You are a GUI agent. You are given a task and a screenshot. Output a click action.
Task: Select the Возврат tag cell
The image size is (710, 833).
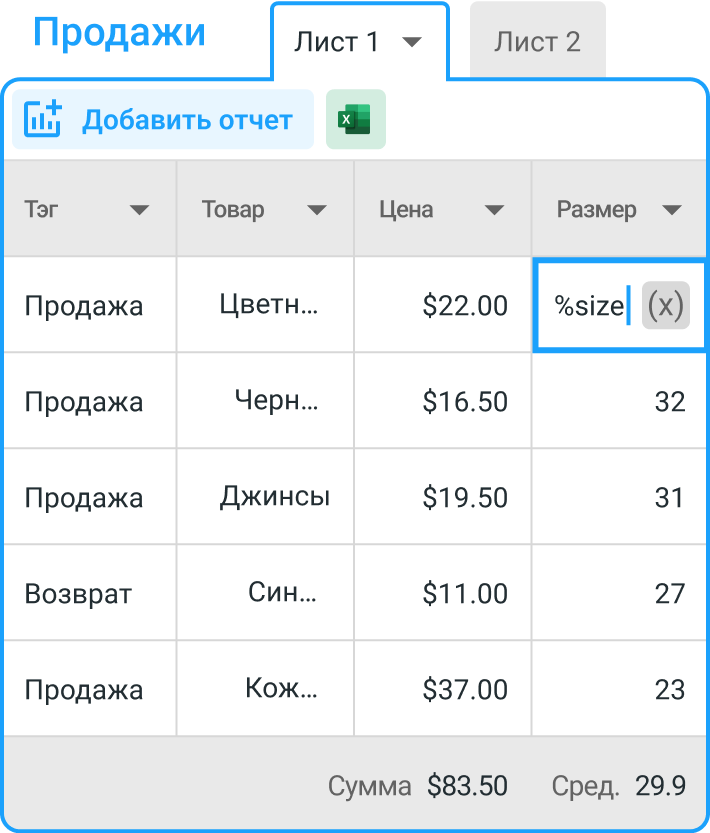[90, 592]
